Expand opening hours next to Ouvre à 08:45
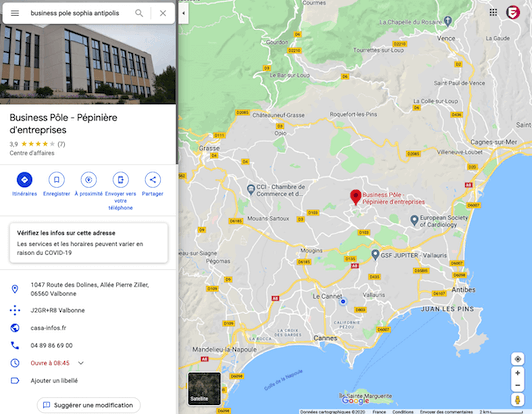This screenshot has height=414, width=532. click(x=81, y=363)
